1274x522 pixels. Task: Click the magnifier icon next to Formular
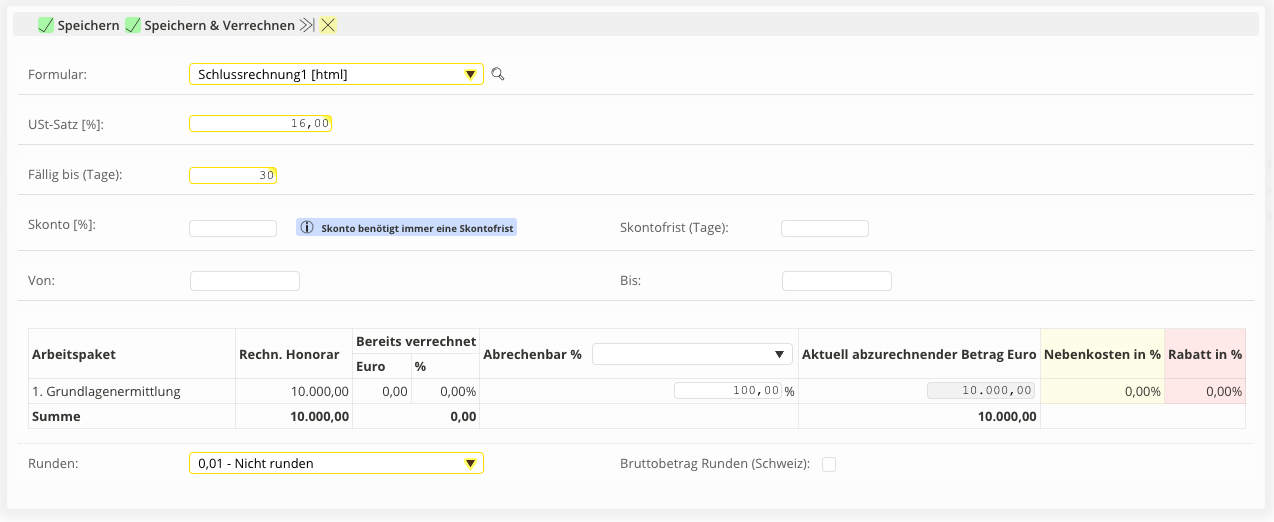(498, 74)
